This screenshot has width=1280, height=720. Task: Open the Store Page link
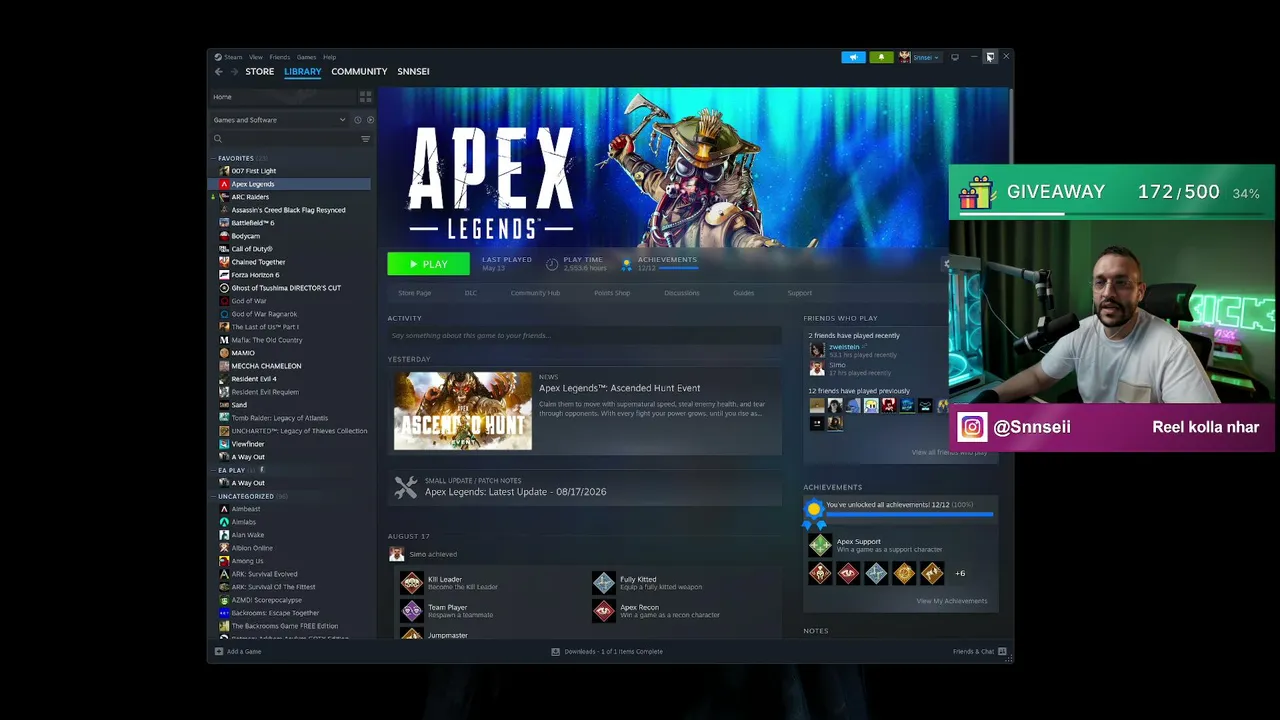click(415, 293)
